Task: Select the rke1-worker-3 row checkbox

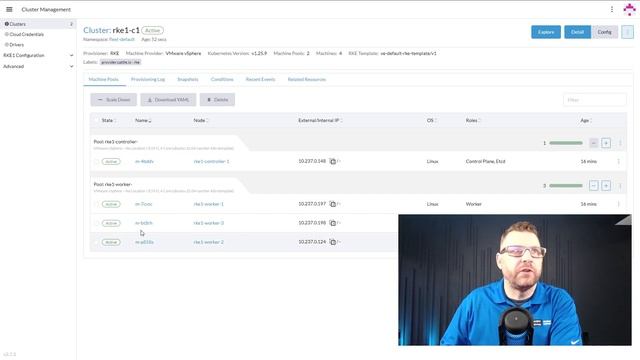Action: [x=97, y=223]
